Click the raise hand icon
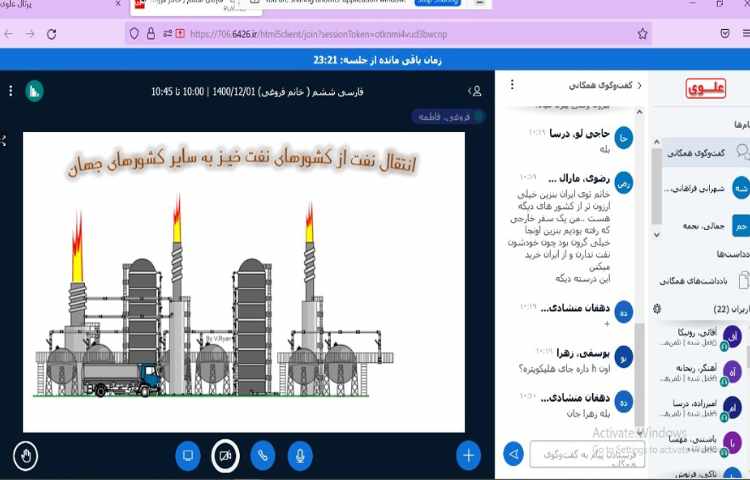Viewport: 750px width, 480px height. point(26,456)
